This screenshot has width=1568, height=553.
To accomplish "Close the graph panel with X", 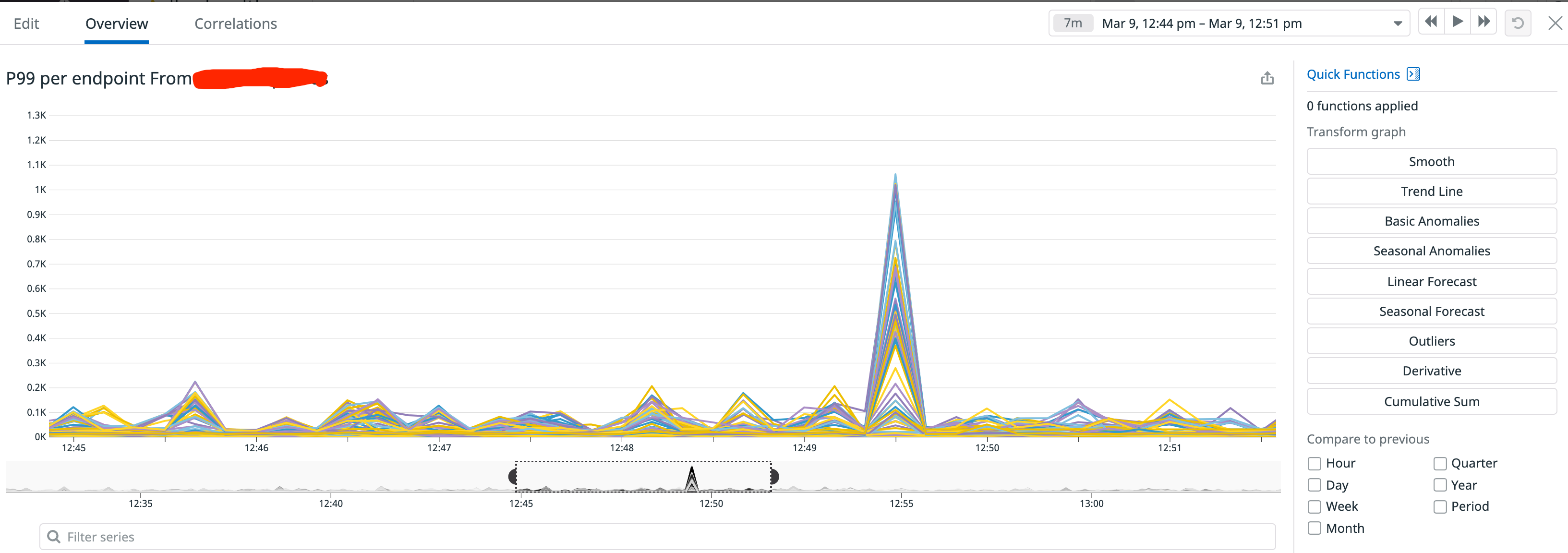I will (x=1555, y=23).
